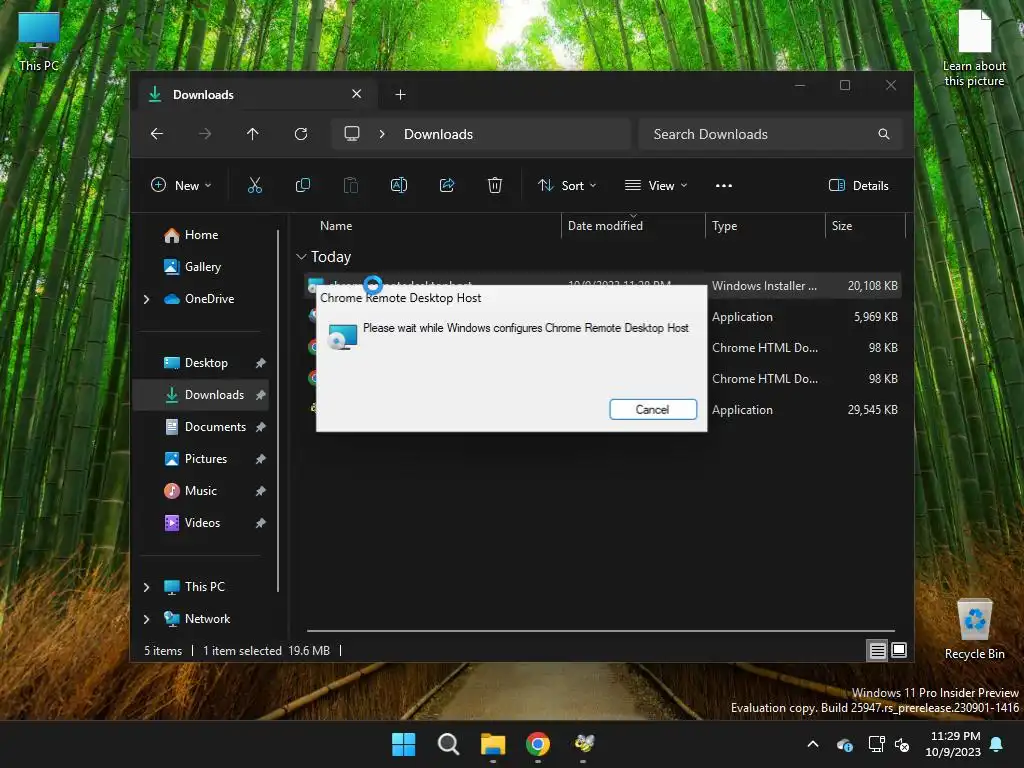Close the Downloads tab

click(357, 94)
